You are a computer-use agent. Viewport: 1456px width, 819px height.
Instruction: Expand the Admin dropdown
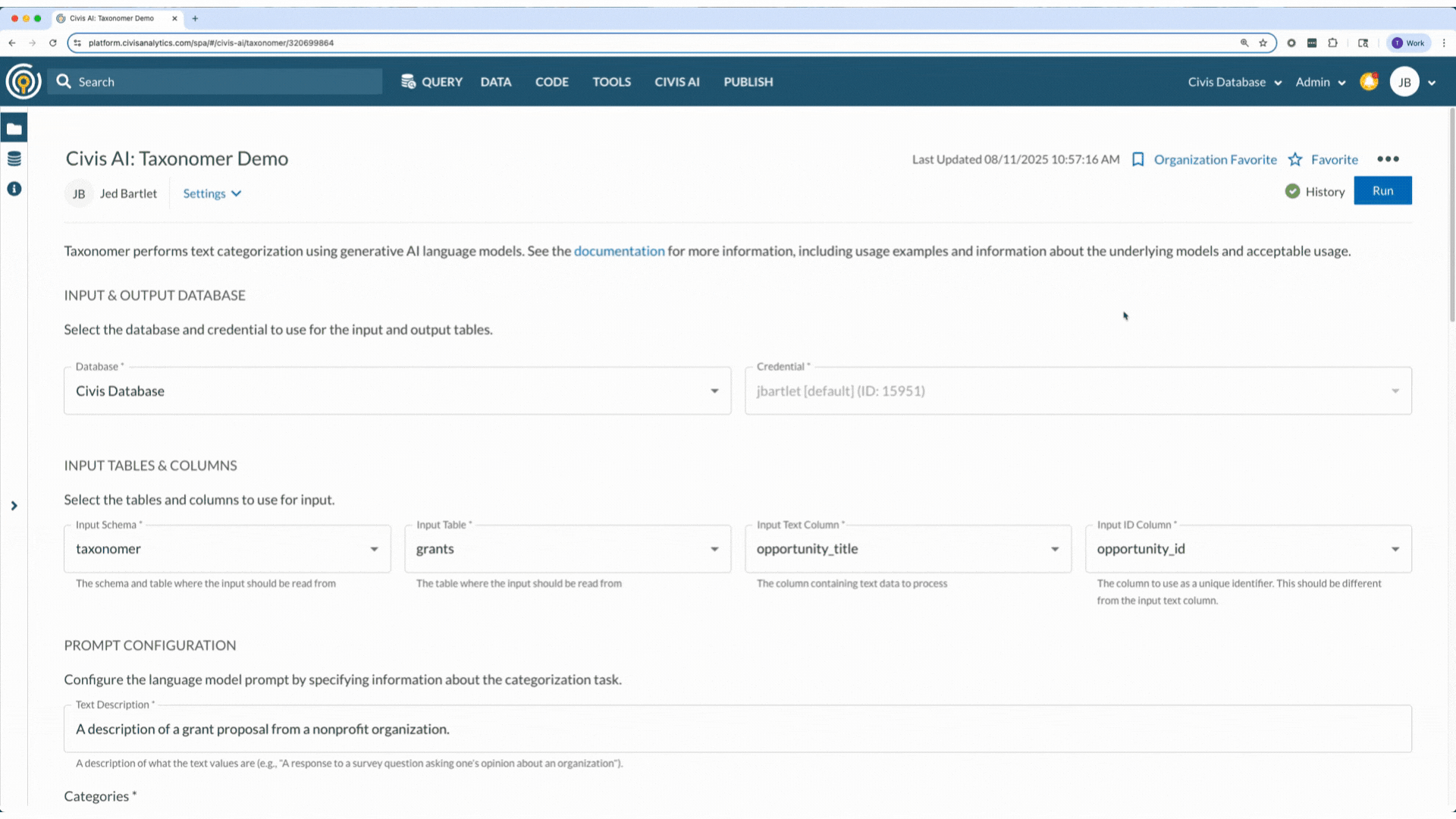pyautogui.click(x=1320, y=82)
